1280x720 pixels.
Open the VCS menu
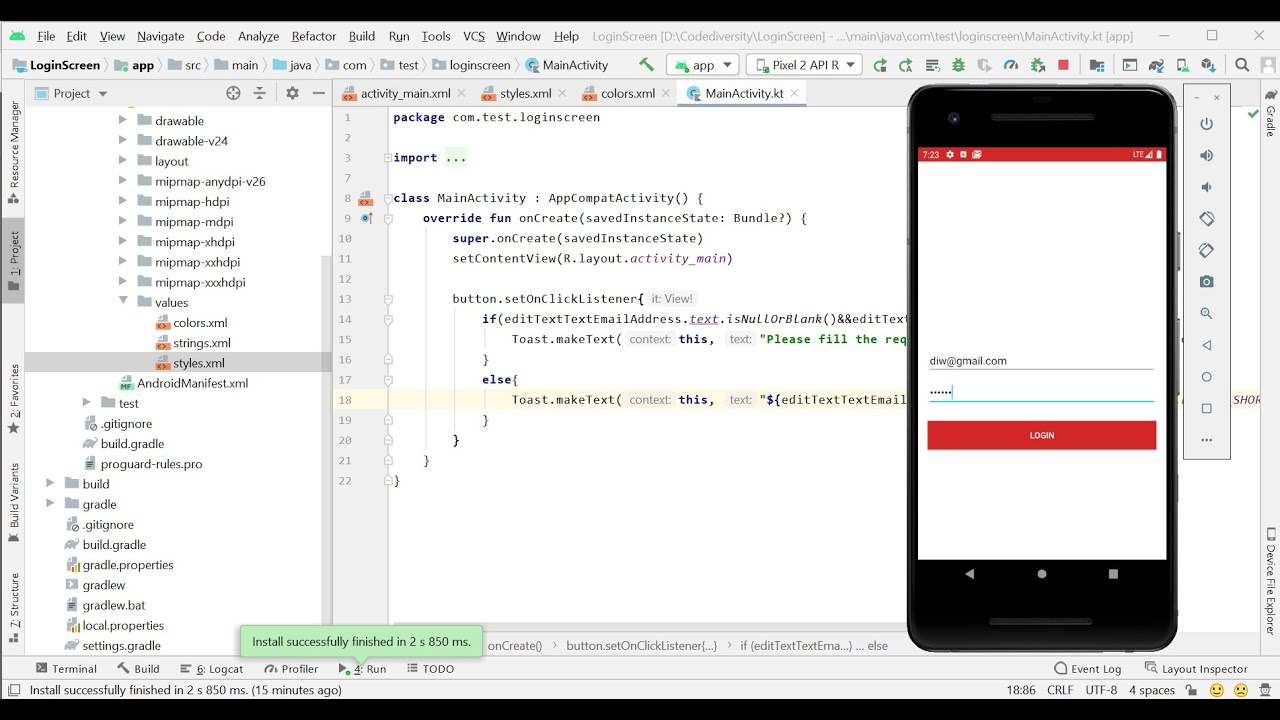(474, 36)
